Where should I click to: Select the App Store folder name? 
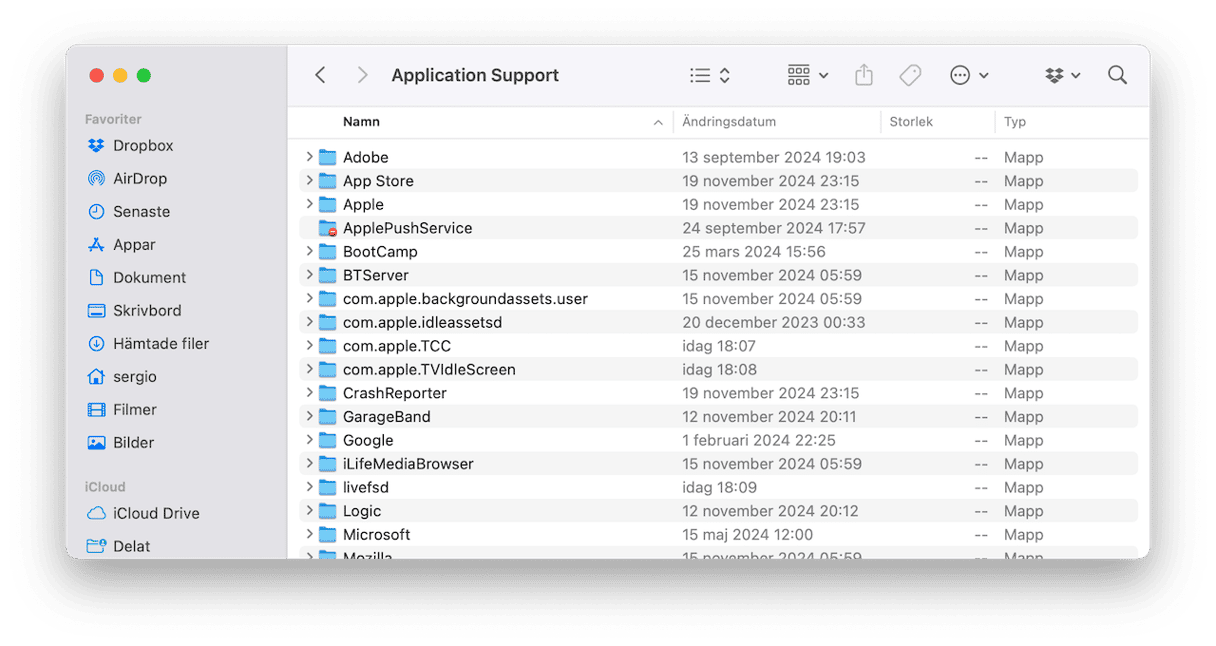pos(378,181)
